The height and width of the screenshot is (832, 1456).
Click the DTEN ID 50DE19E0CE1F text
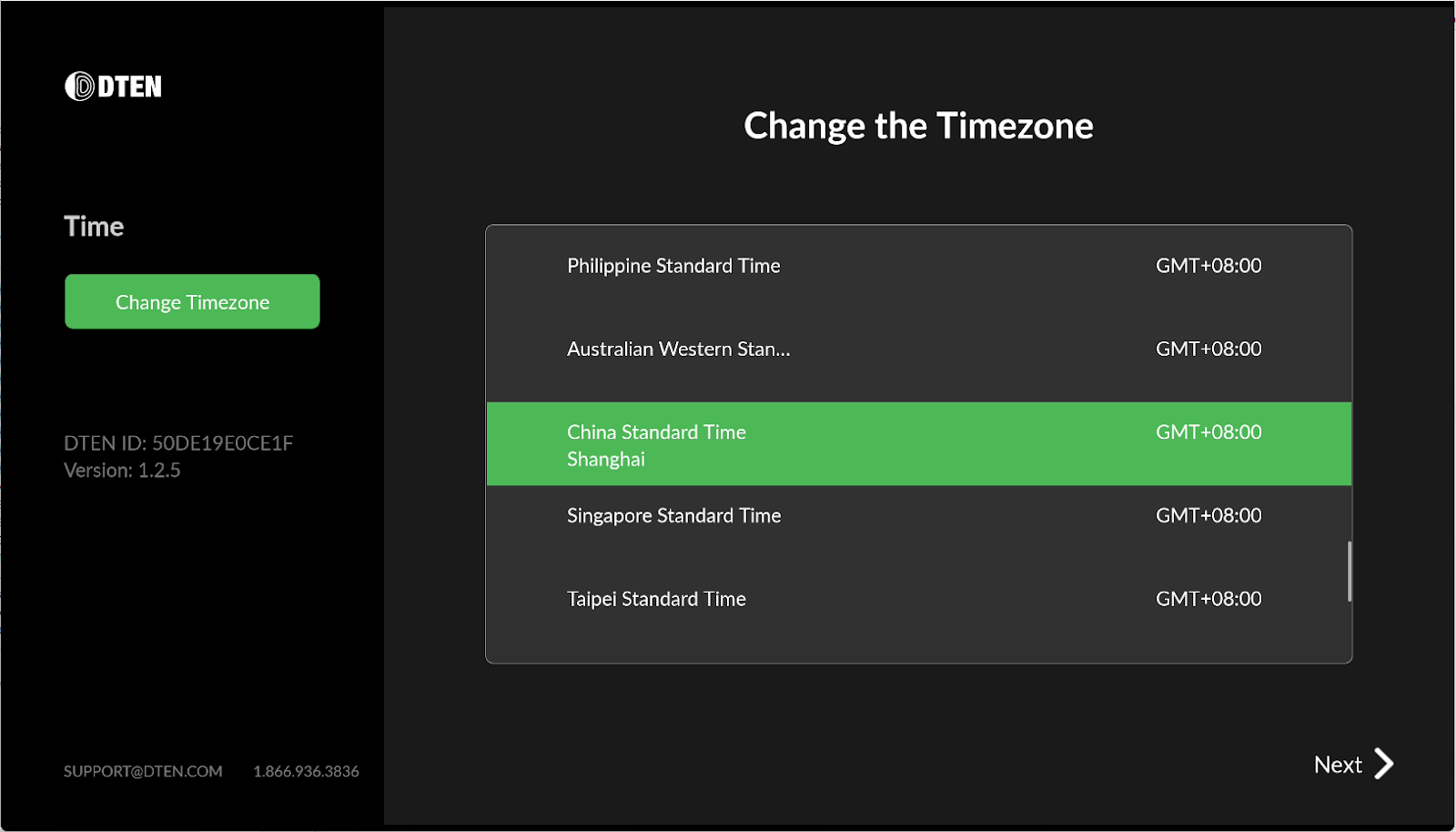(178, 443)
